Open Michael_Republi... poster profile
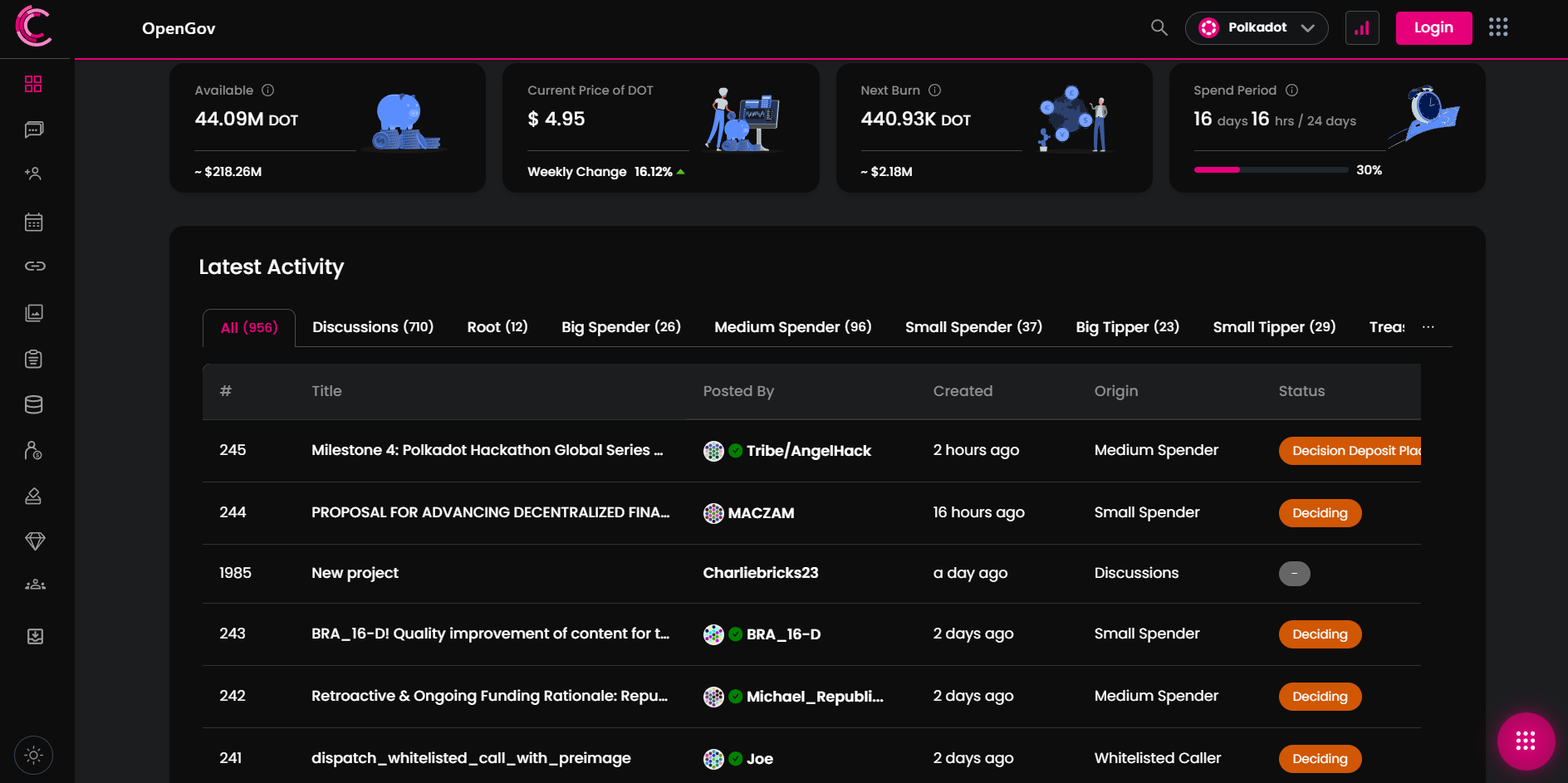1568x783 pixels. pyautogui.click(x=815, y=697)
